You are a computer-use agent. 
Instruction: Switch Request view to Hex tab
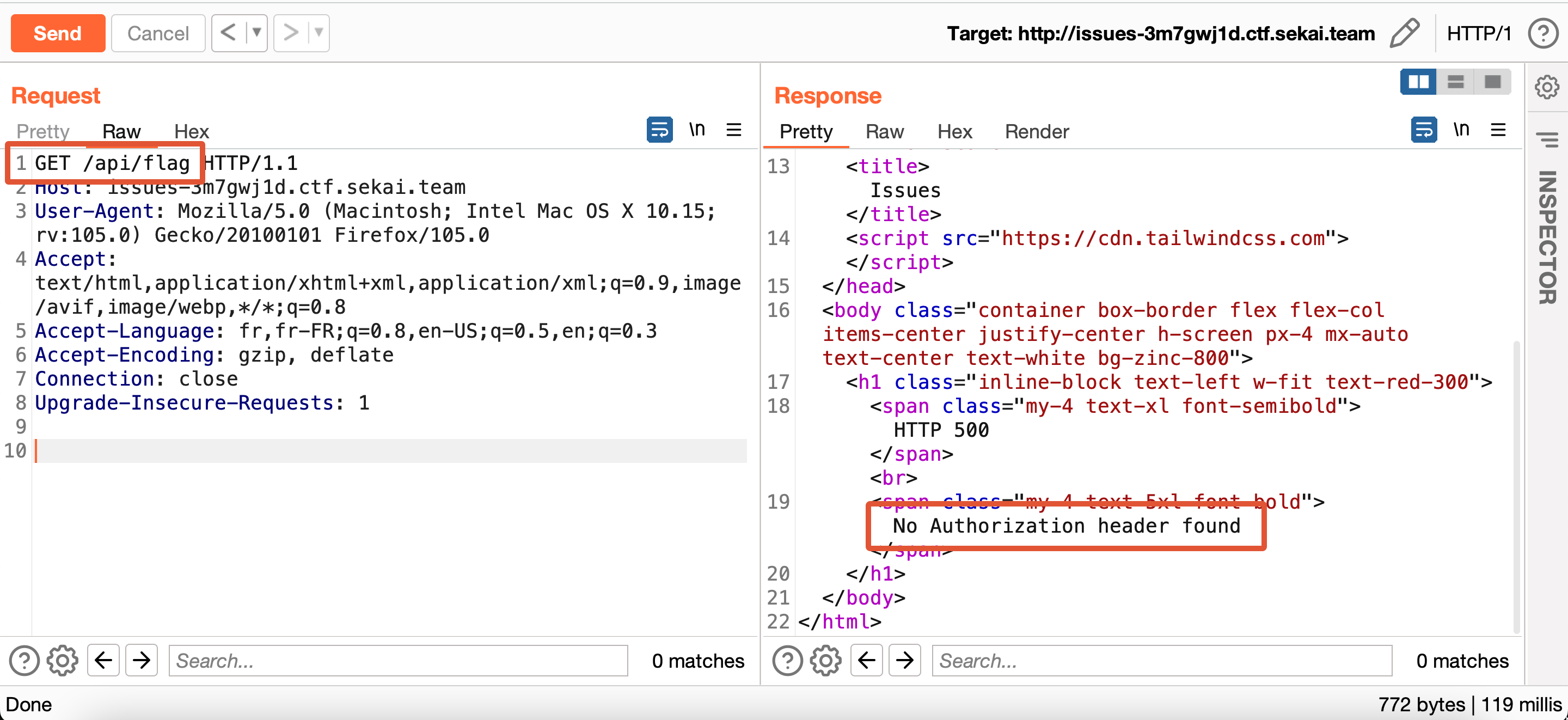[x=191, y=132]
